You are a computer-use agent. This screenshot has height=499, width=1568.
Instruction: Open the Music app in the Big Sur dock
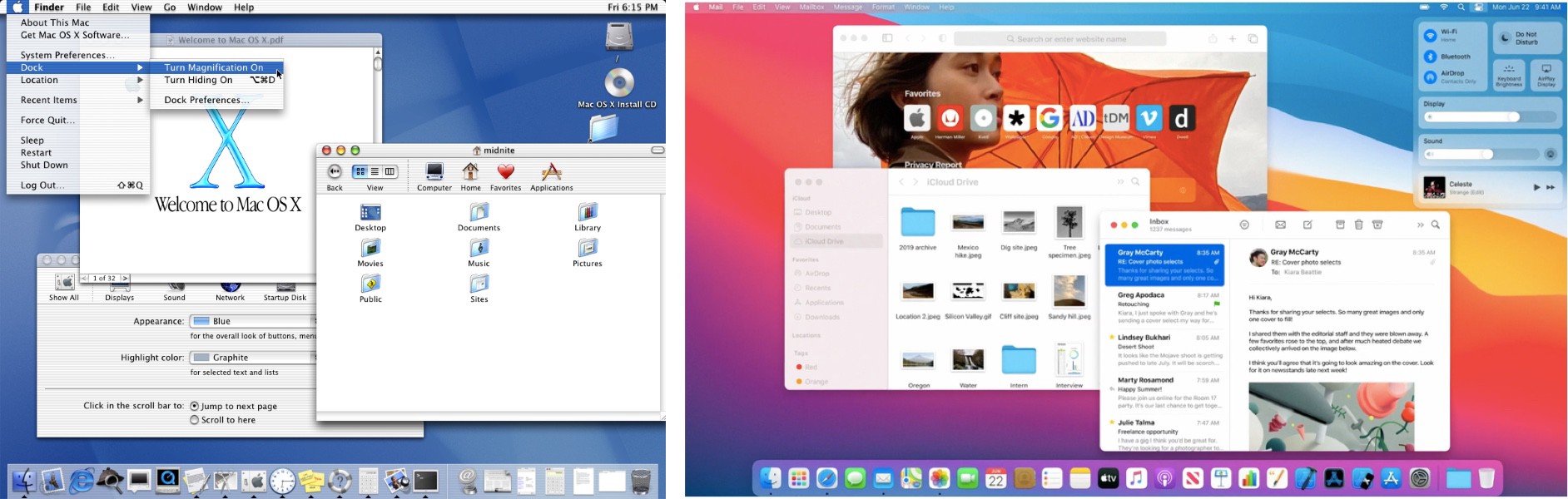[x=1137, y=478]
